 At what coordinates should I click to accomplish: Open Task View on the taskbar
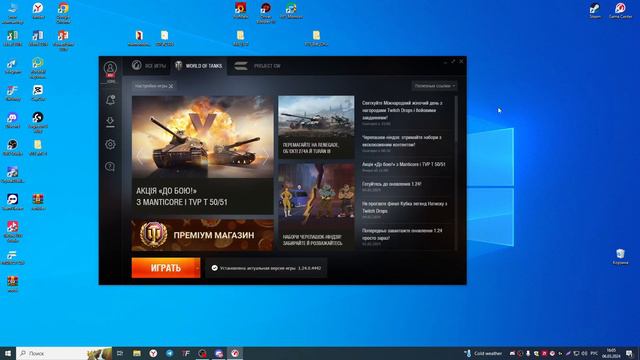(120, 353)
